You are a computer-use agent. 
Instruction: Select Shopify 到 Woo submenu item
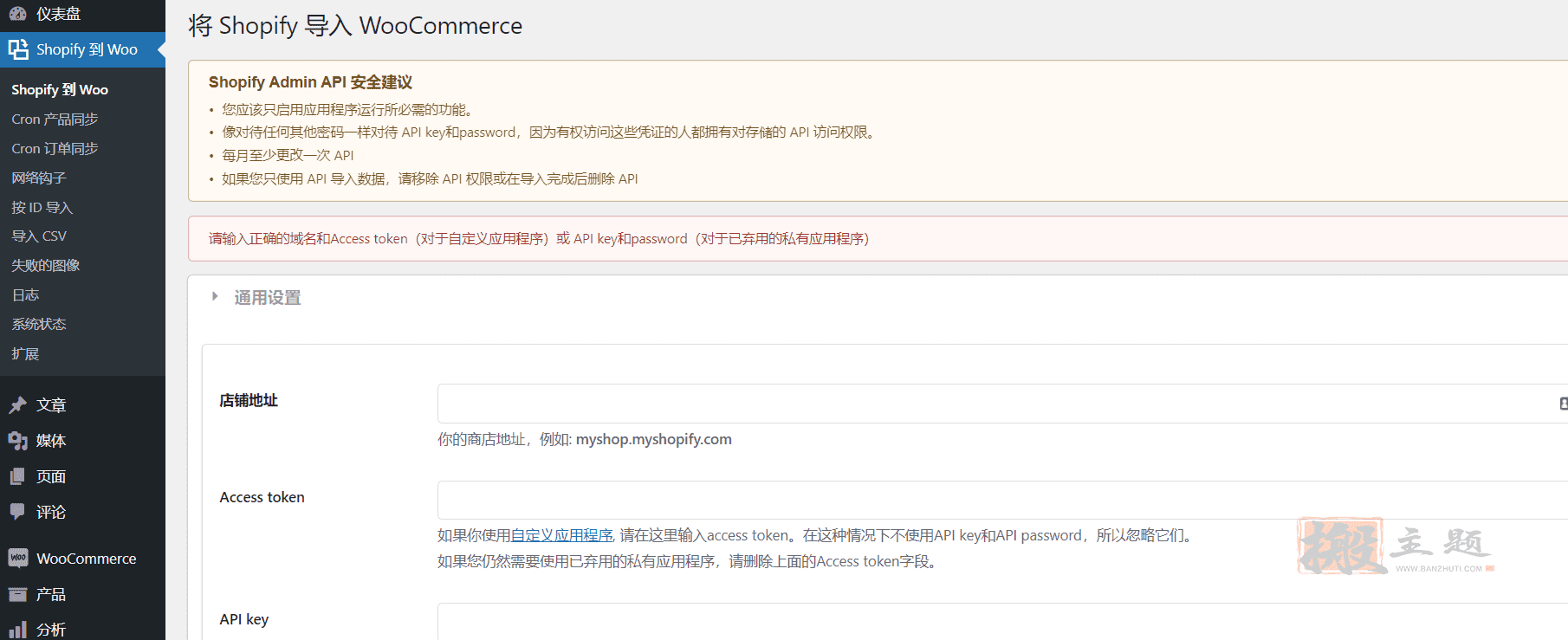(x=60, y=89)
